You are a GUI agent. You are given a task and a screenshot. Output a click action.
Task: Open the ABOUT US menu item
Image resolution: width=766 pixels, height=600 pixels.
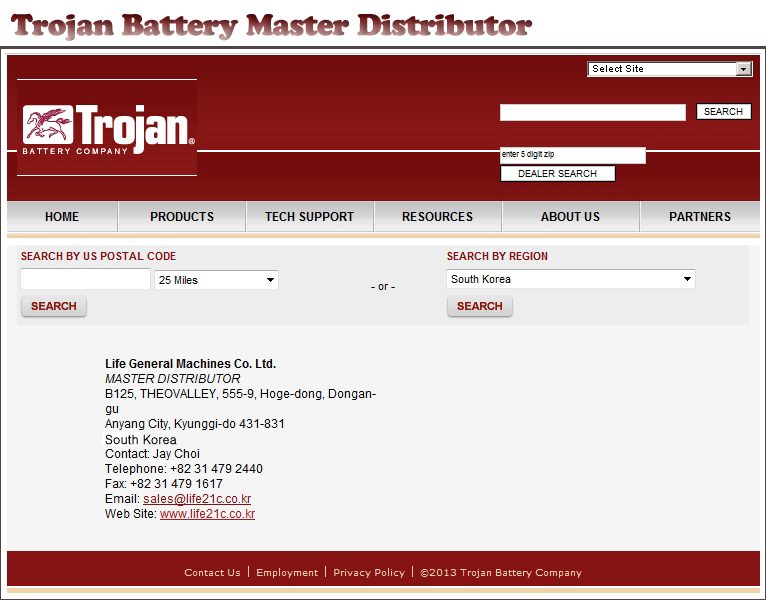click(x=570, y=216)
